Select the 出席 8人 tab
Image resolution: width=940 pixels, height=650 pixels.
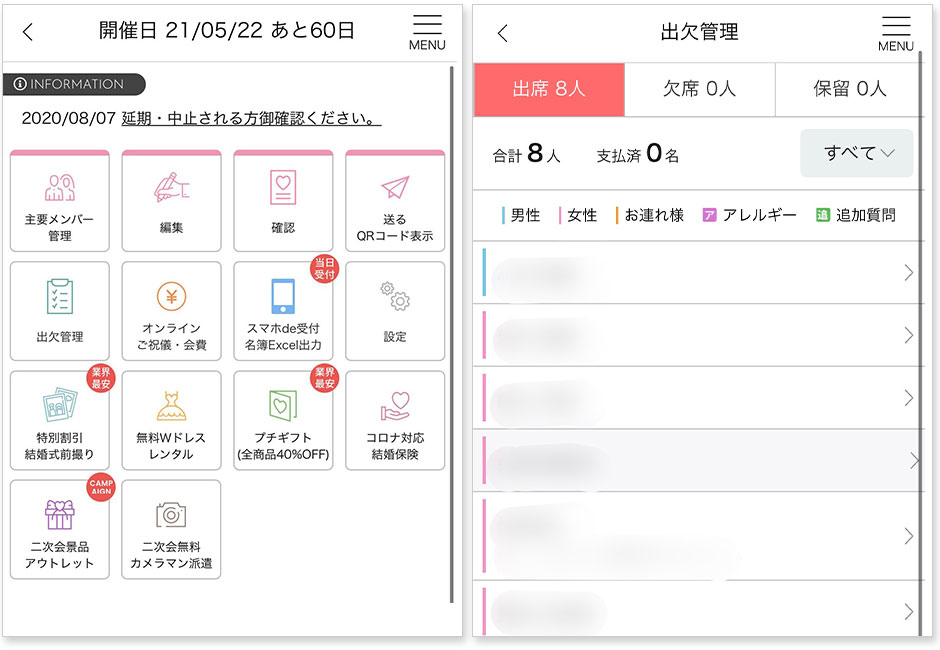(x=549, y=89)
